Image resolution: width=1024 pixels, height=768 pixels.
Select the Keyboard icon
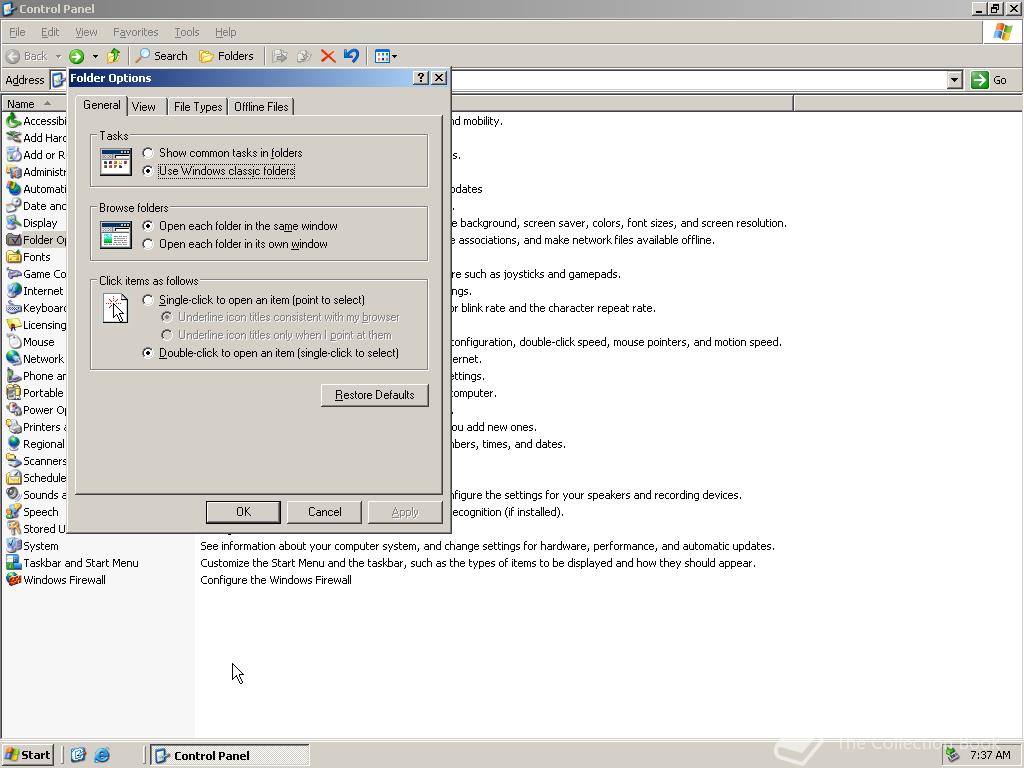(x=14, y=308)
